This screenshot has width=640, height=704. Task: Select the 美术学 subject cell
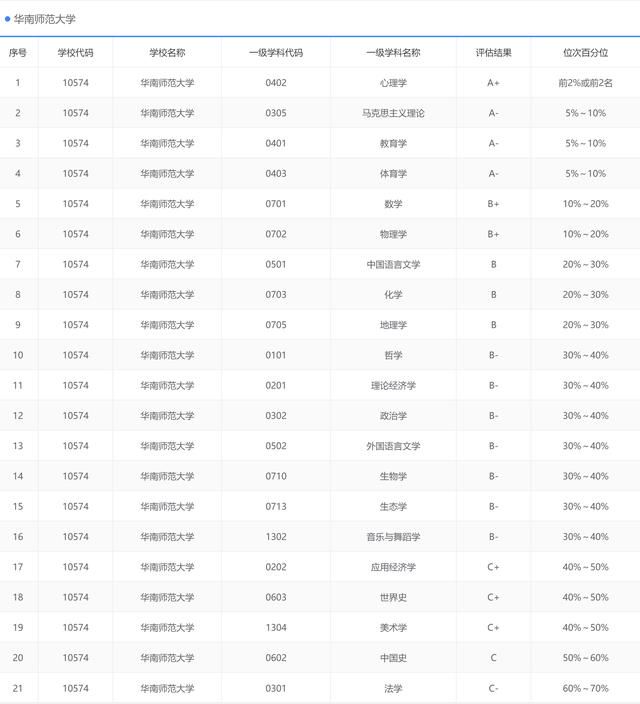393,627
